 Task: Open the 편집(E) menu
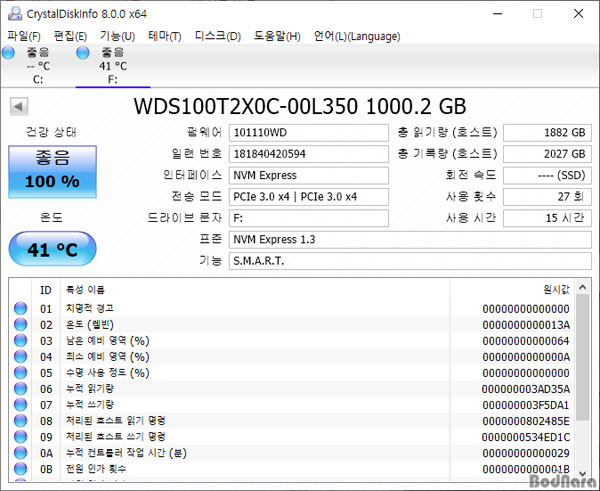coord(70,36)
